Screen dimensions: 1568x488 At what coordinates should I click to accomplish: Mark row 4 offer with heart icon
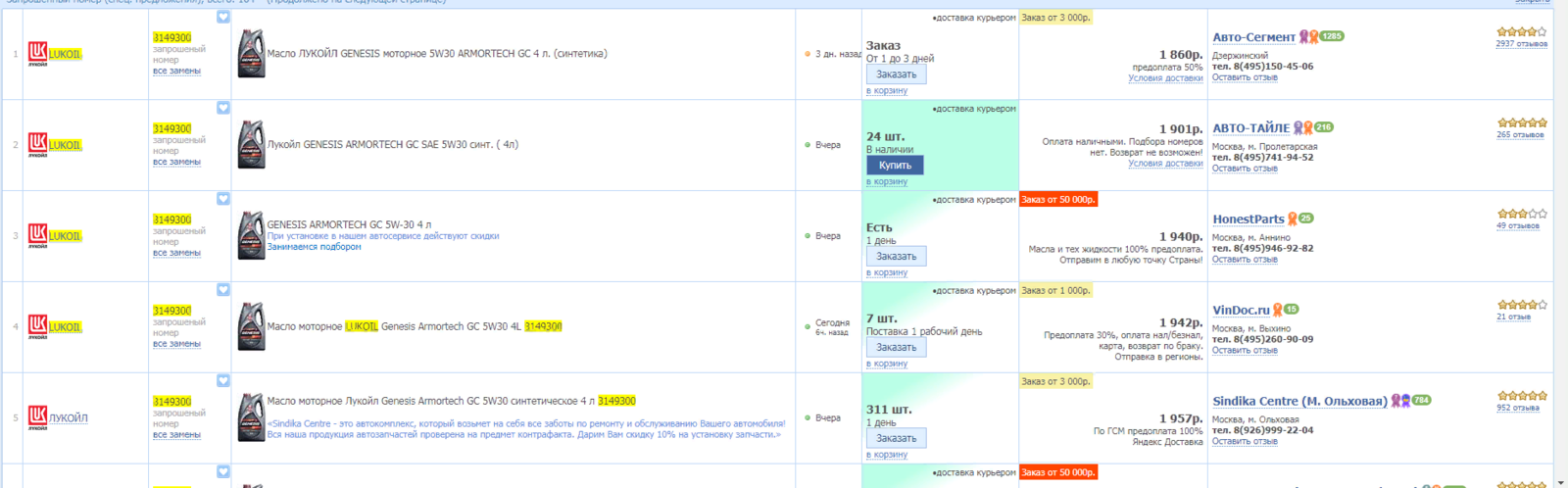(223, 290)
